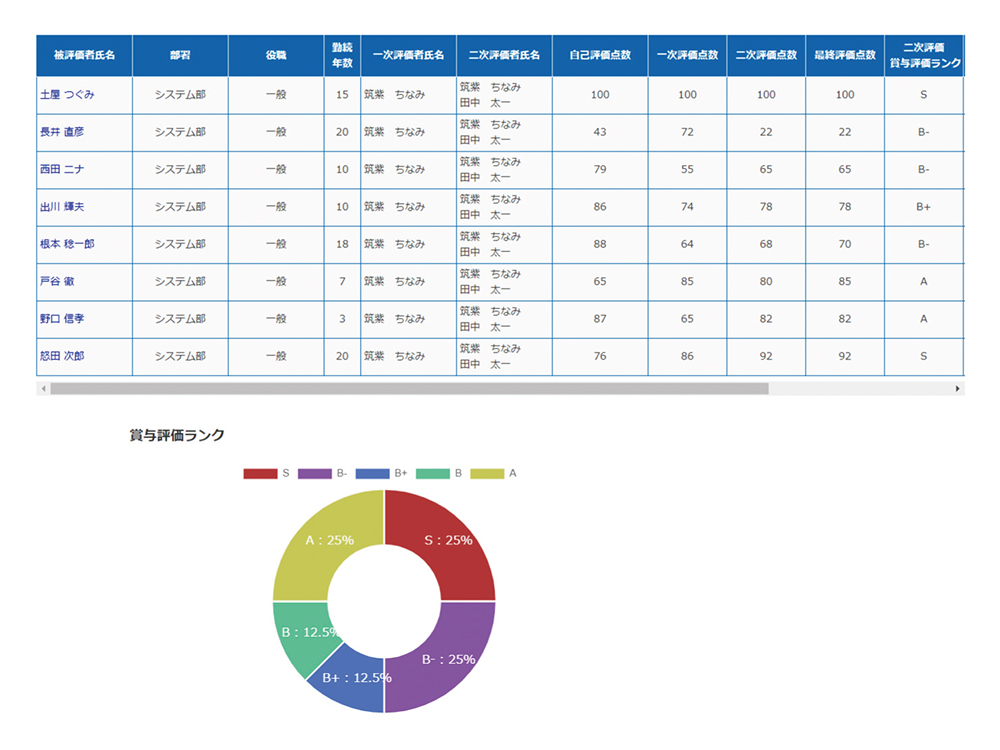Open employee 土屋 つぐみ's record

click(67, 95)
